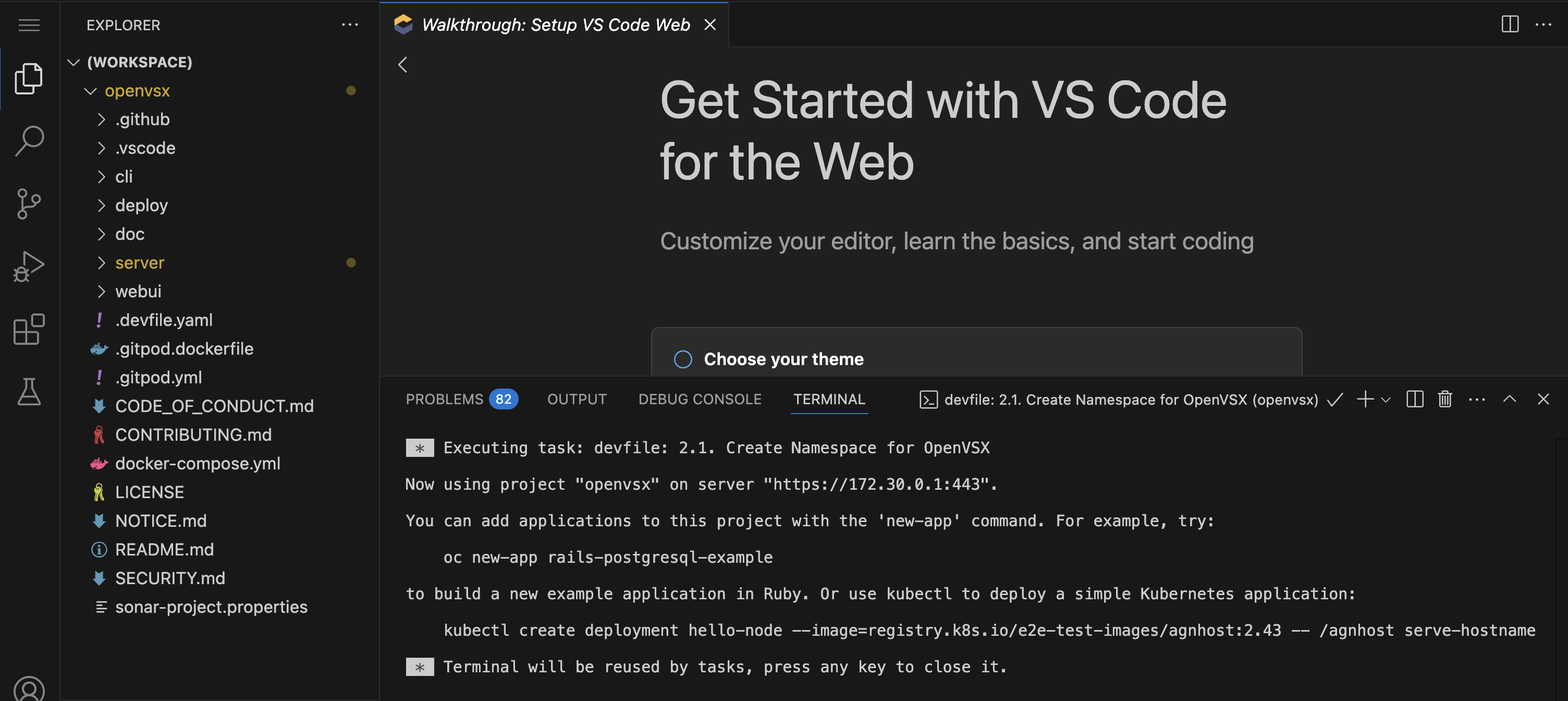Screen dimensions: 1568x701
Task: Click the Problems count badge 82
Action: 503,399
